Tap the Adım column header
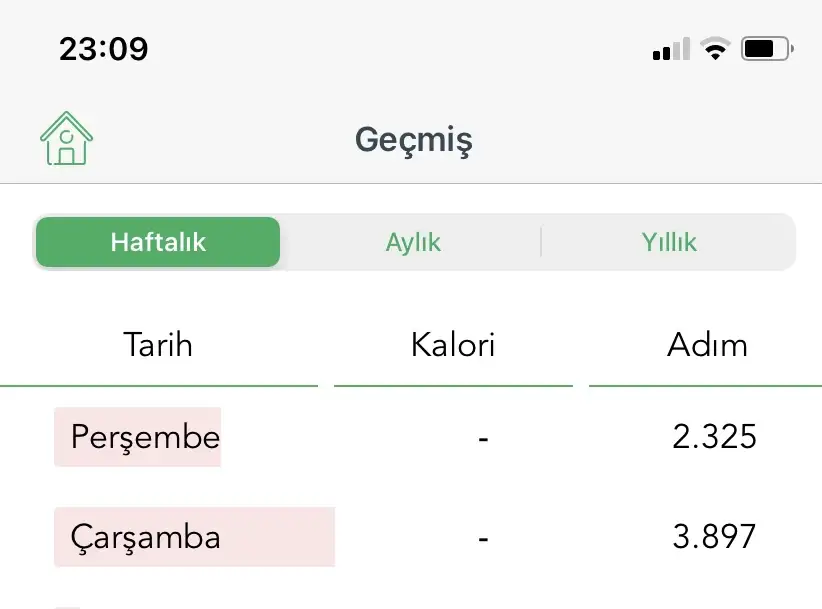Screen dimensions: 822x609 pyautogui.click(x=707, y=345)
